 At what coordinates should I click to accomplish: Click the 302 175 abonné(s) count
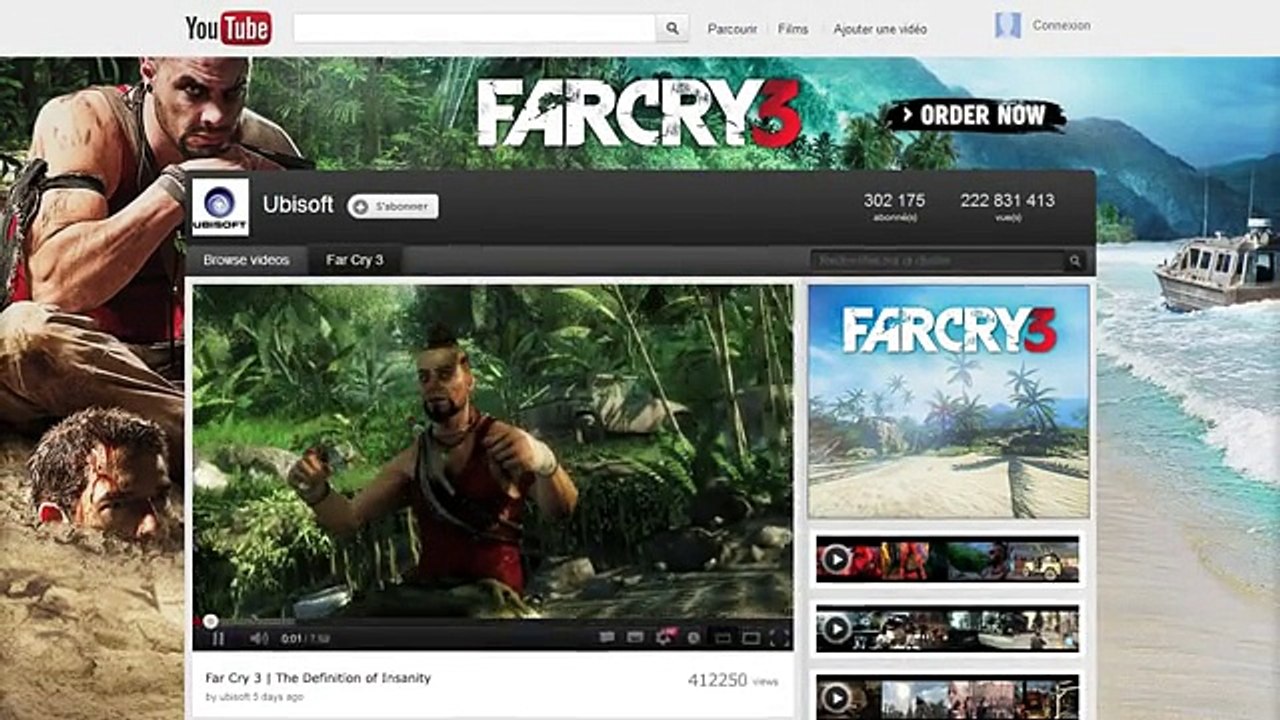[894, 206]
